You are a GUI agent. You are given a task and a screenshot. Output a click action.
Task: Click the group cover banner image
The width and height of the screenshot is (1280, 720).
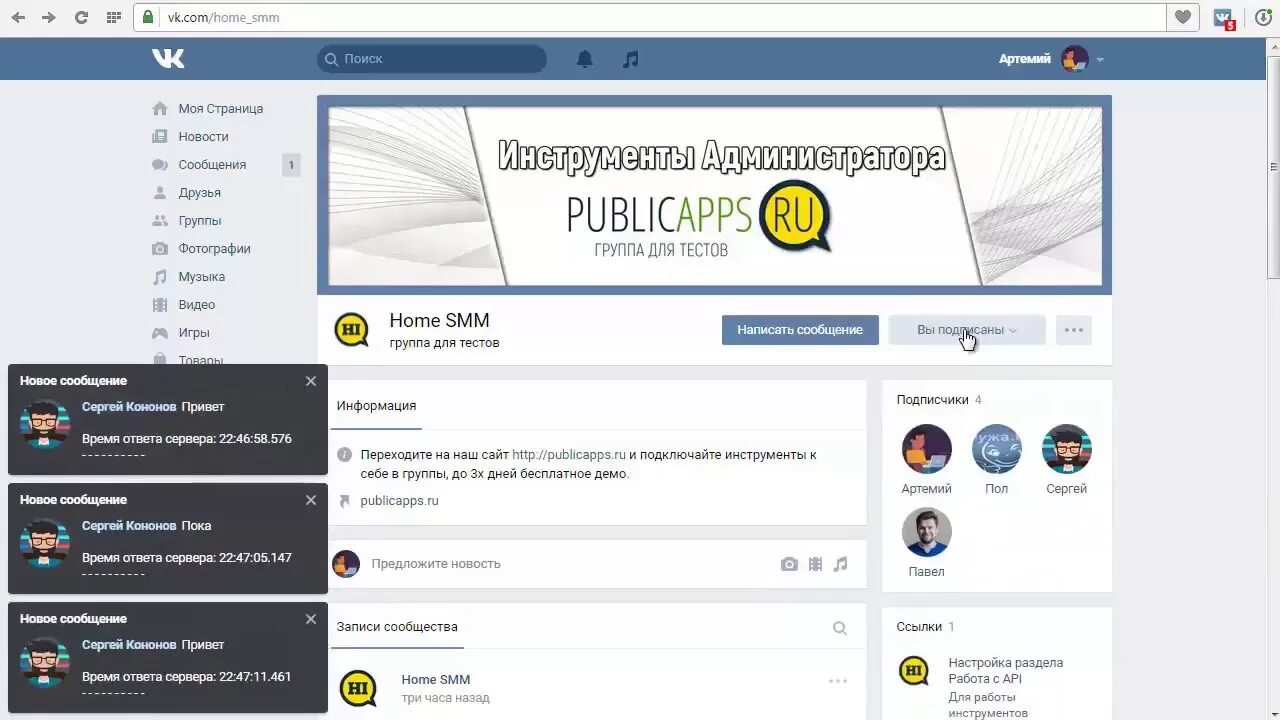(714, 195)
